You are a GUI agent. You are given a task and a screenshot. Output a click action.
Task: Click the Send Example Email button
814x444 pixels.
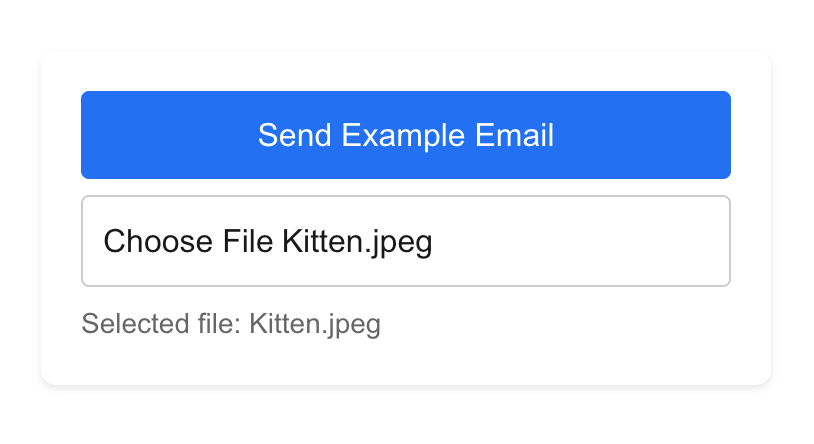pyautogui.click(x=405, y=135)
